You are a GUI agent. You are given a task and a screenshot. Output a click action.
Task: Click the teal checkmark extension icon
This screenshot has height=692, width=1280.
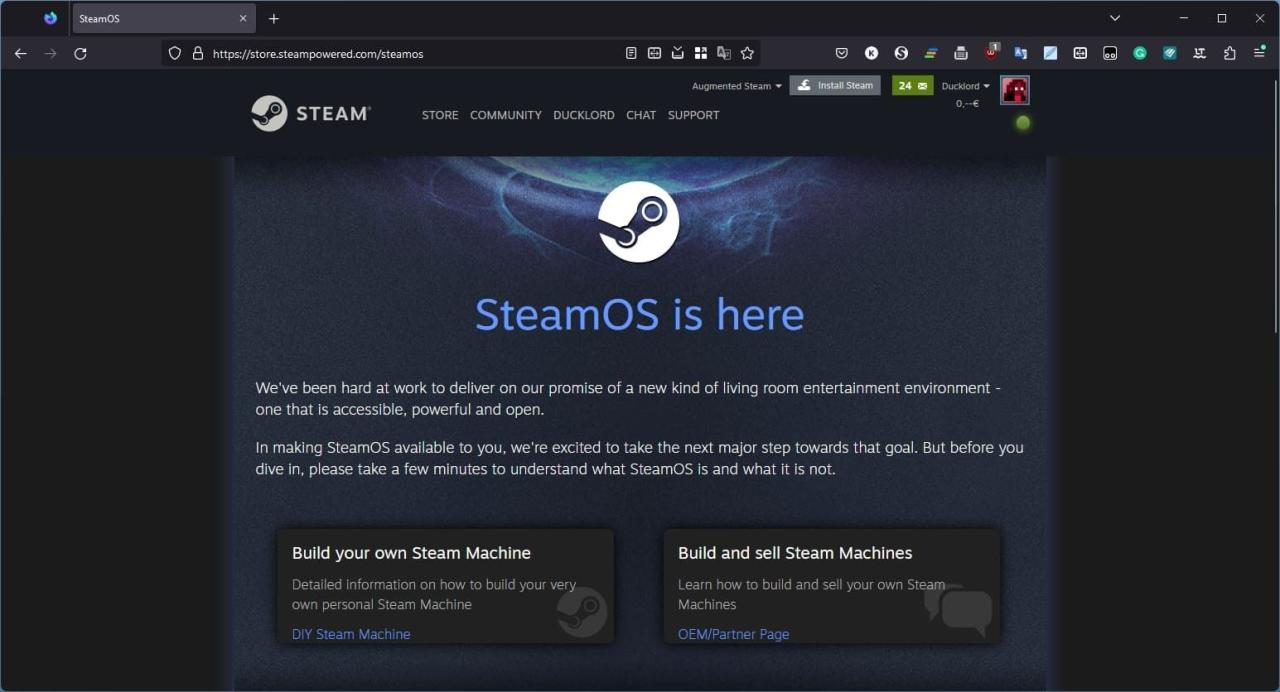click(x=1170, y=53)
